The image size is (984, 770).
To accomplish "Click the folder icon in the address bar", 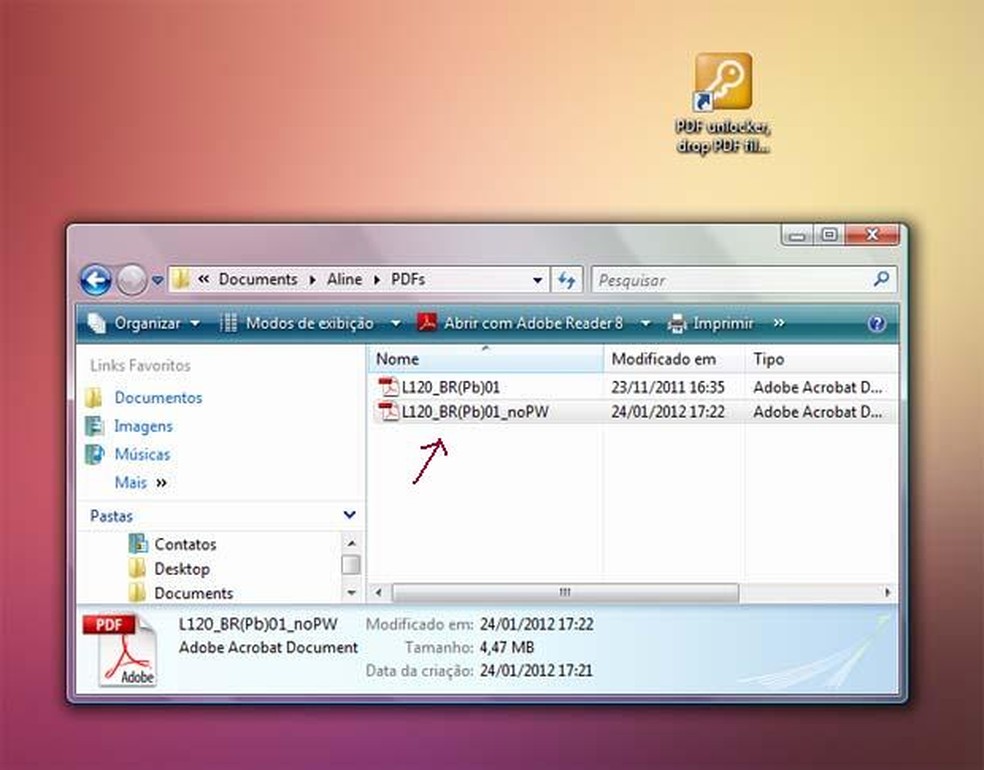I will [181, 279].
